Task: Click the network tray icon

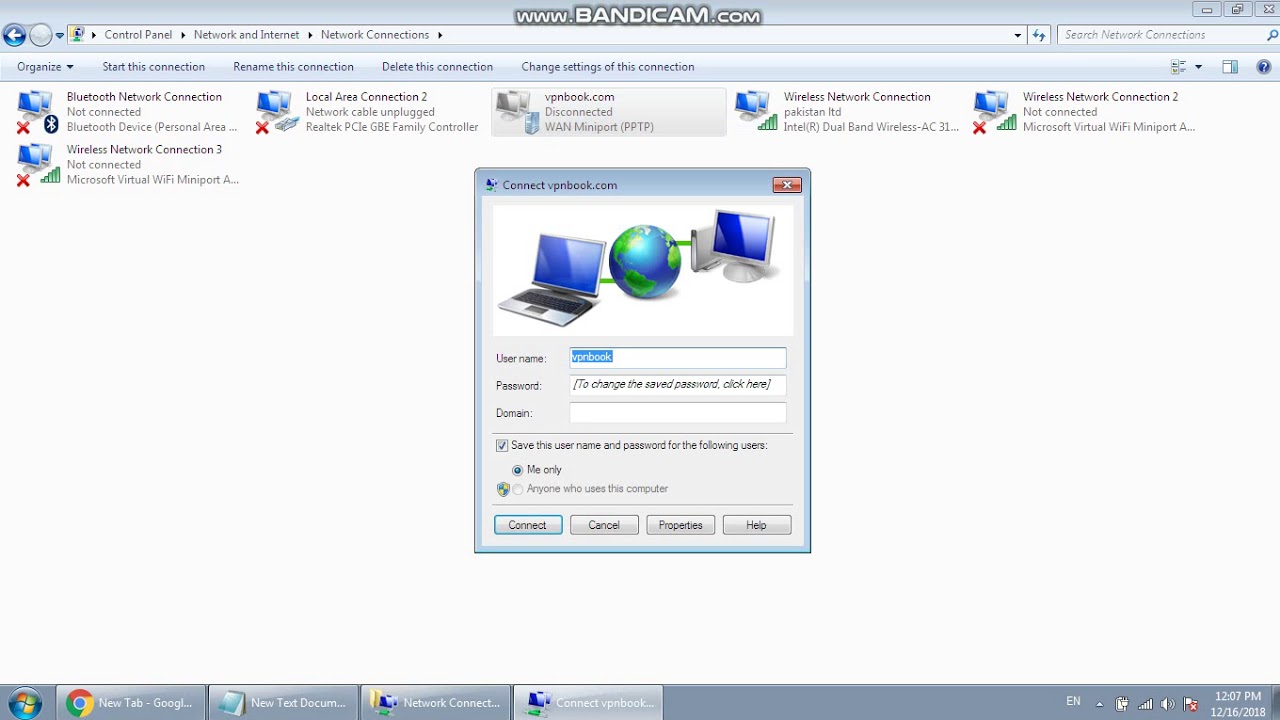Action: point(1145,704)
